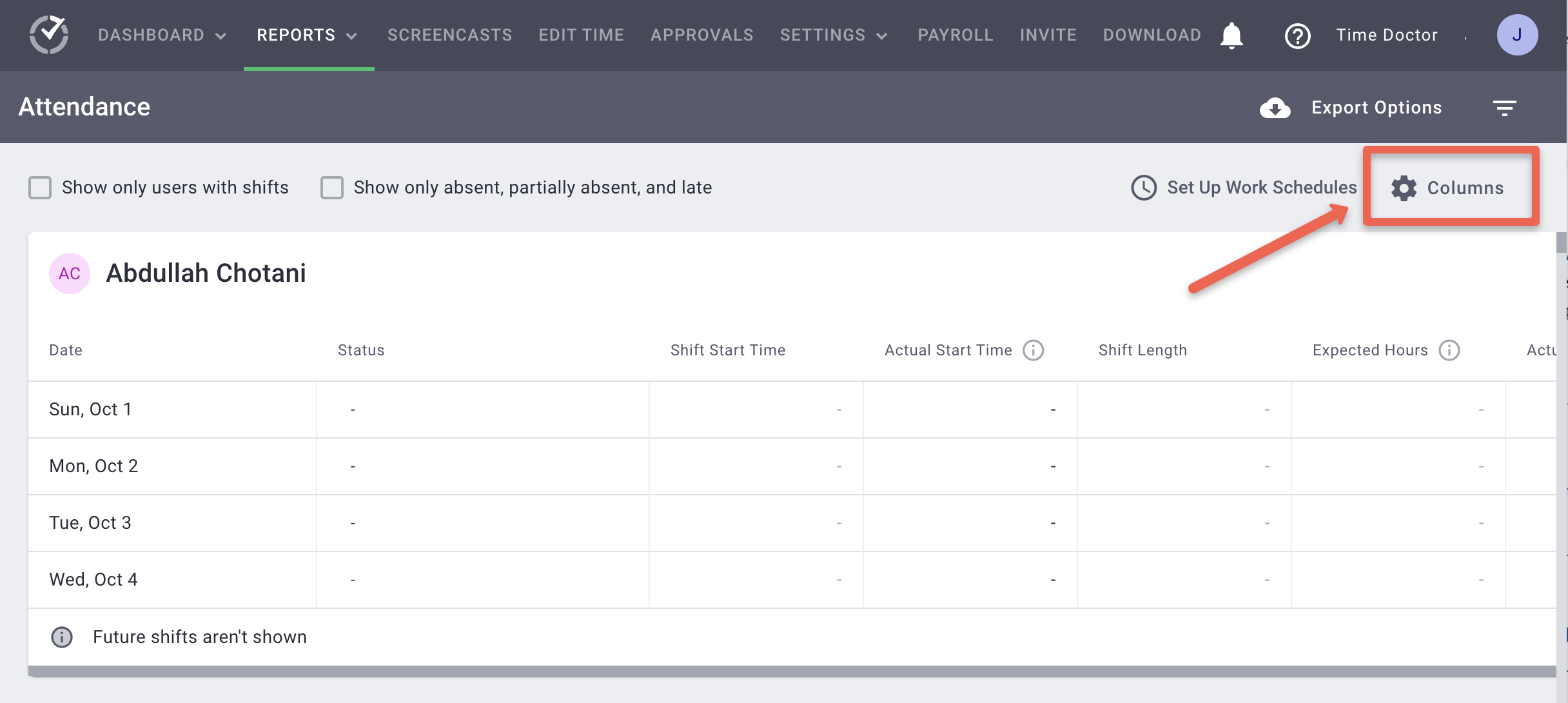Viewport: 1568px width, 703px height.
Task: Click Set Up Work Schedules
Action: coord(1262,188)
